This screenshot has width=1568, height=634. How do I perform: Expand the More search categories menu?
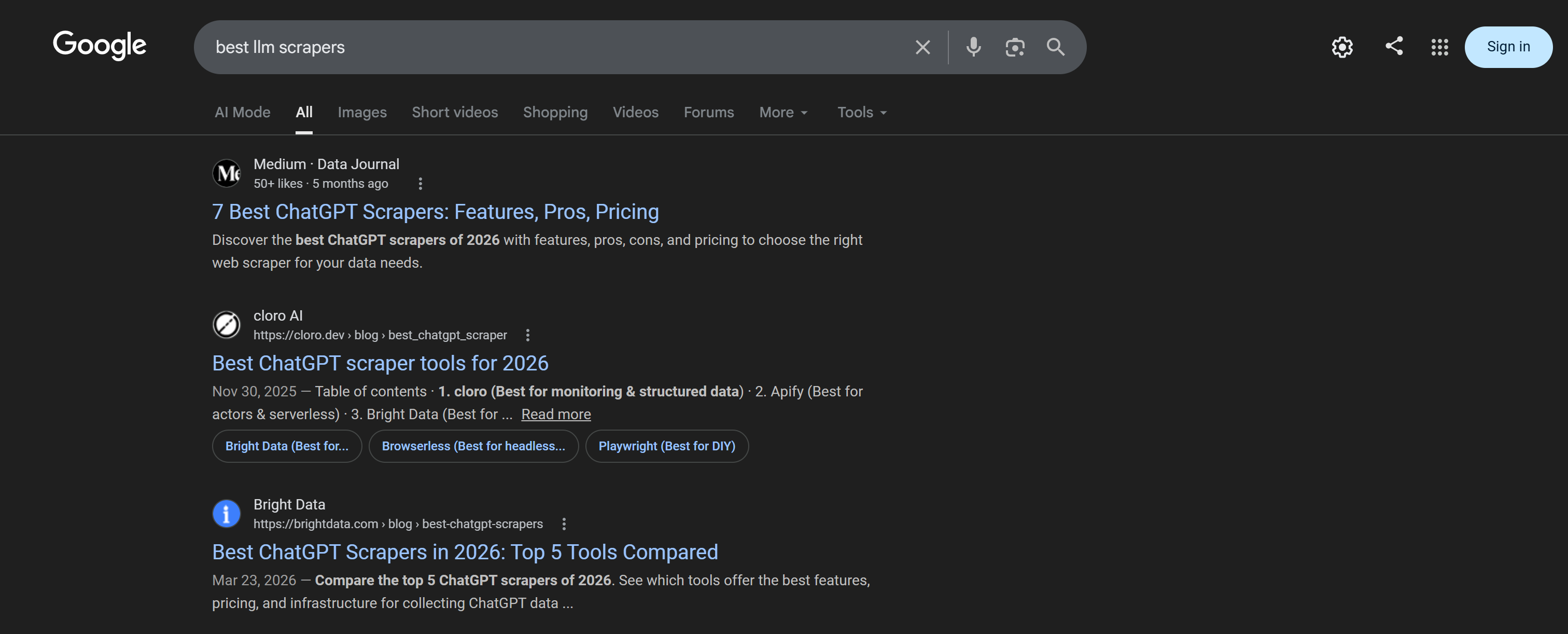point(783,112)
